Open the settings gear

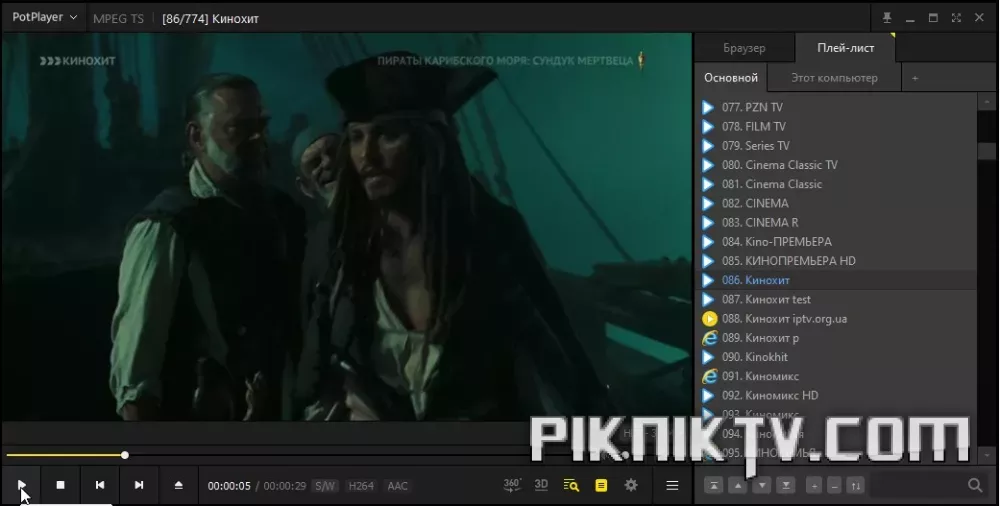631,485
